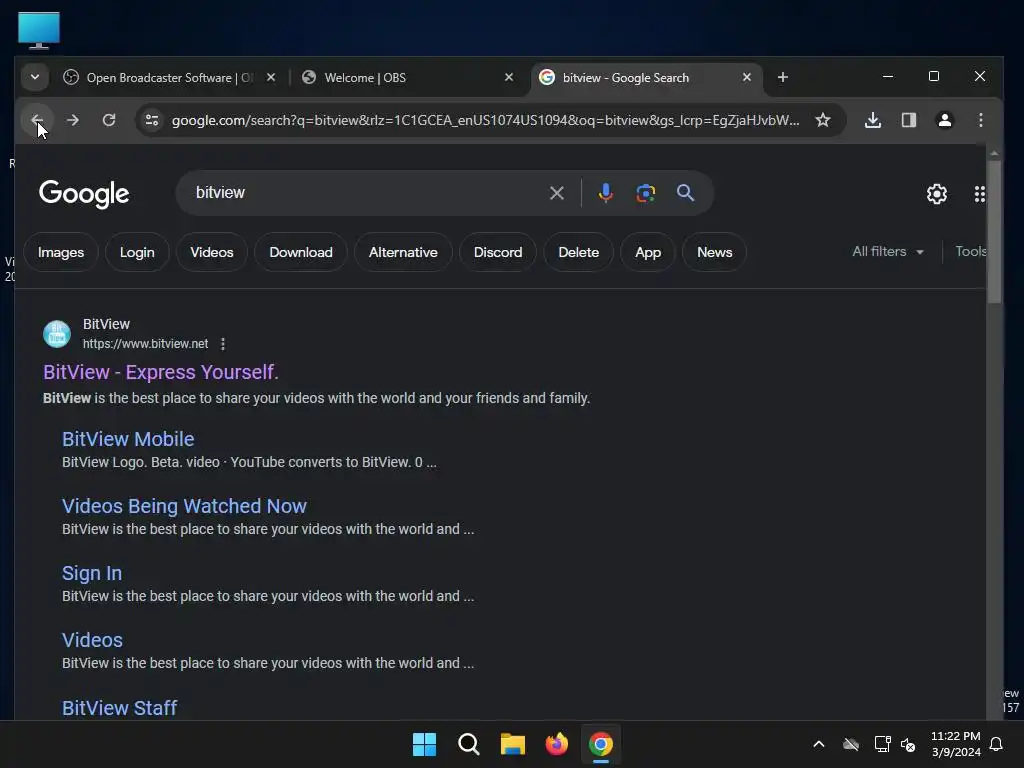The height and width of the screenshot is (768, 1024).
Task: Select the App filter chip
Action: pyautogui.click(x=648, y=252)
